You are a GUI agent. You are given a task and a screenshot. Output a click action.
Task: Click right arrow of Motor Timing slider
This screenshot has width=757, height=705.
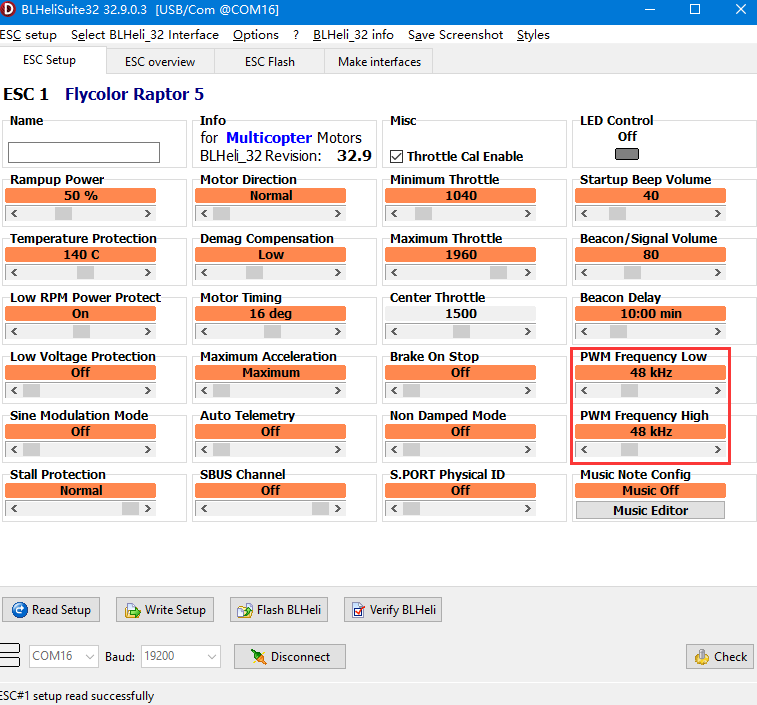[338, 331]
